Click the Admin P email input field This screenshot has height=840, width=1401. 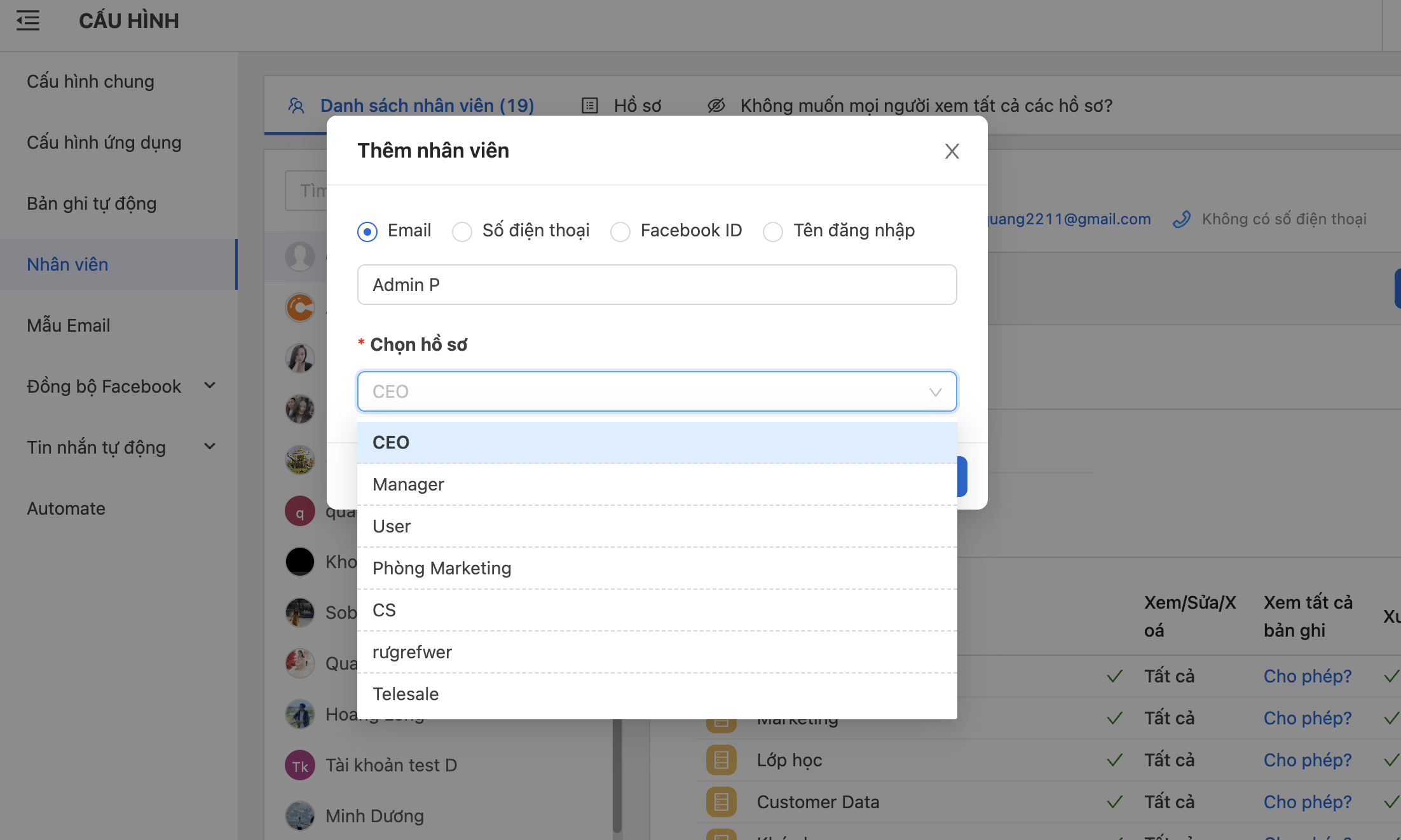point(657,285)
